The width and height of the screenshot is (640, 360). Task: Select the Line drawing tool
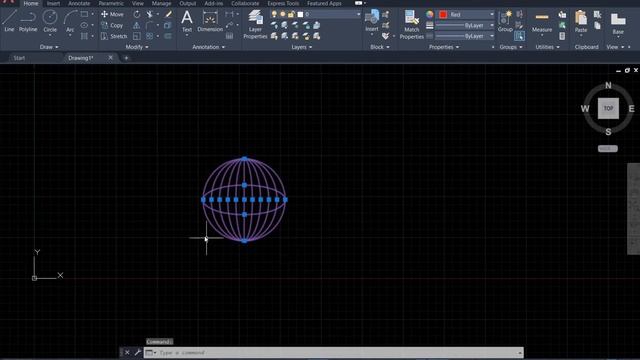click(9, 21)
